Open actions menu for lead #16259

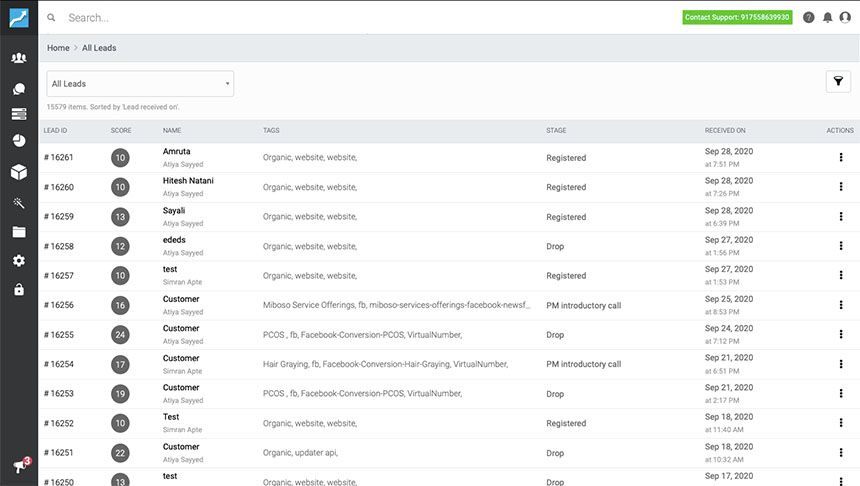[840, 216]
